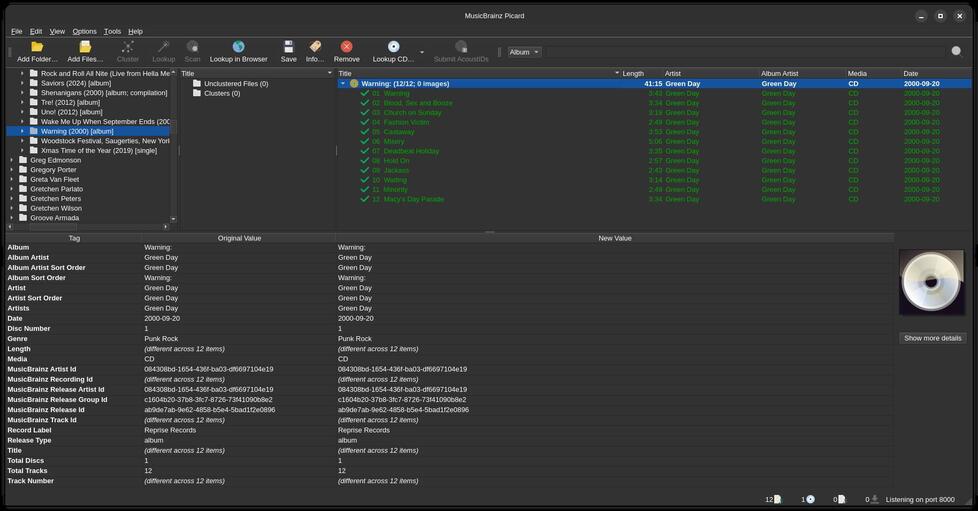Click the red Remove icon
This screenshot has width=978, height=511.
346,47
